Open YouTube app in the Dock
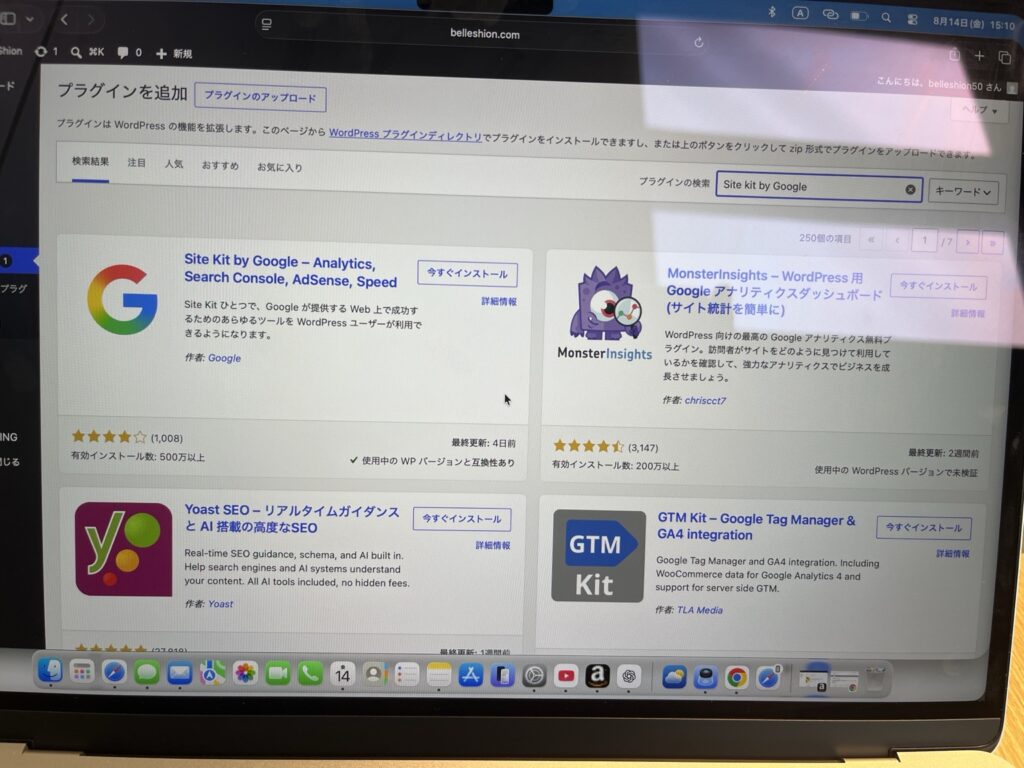Screen dimensions: 1024x768 click(566, 676)
